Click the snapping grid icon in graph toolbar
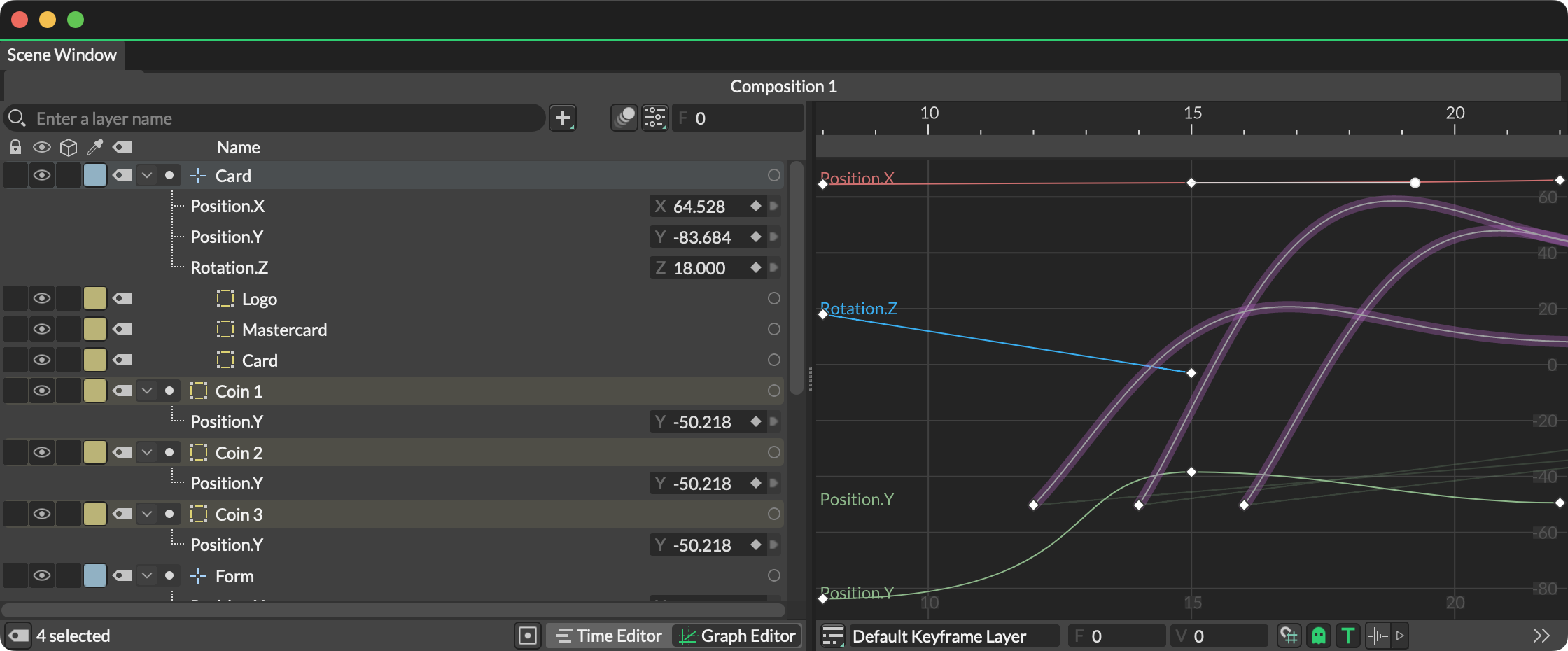The image size is (1568, 651). [x=1289, y=636]
